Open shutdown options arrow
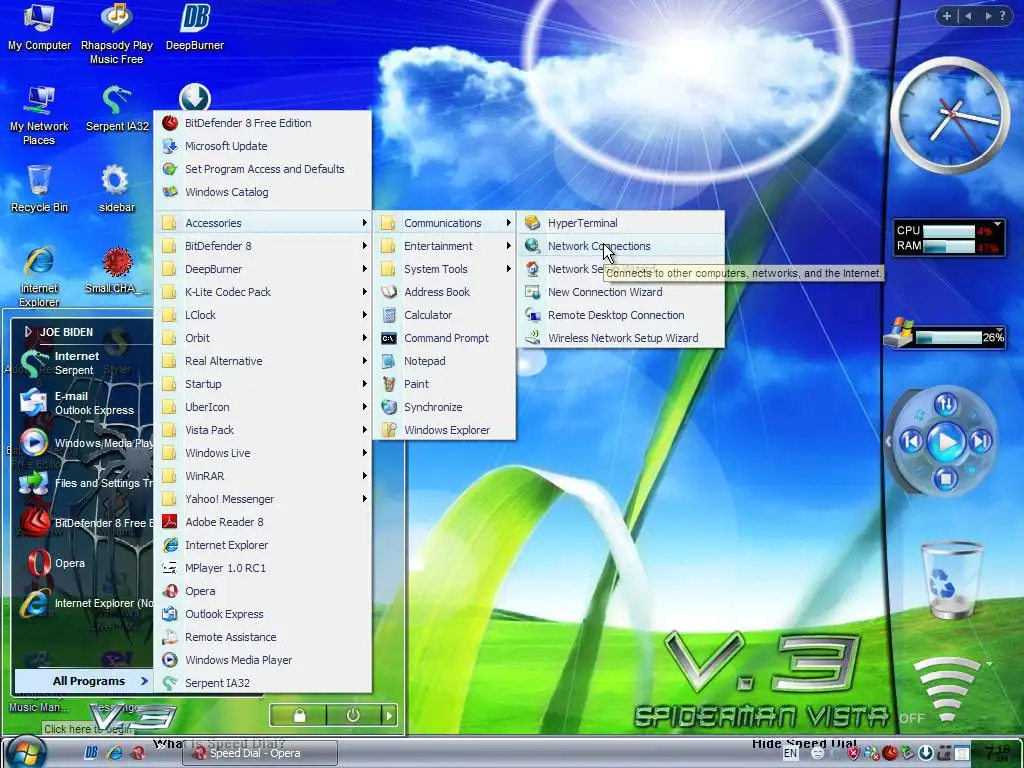The image size is (1024, 768). click(x=389, y=716)
